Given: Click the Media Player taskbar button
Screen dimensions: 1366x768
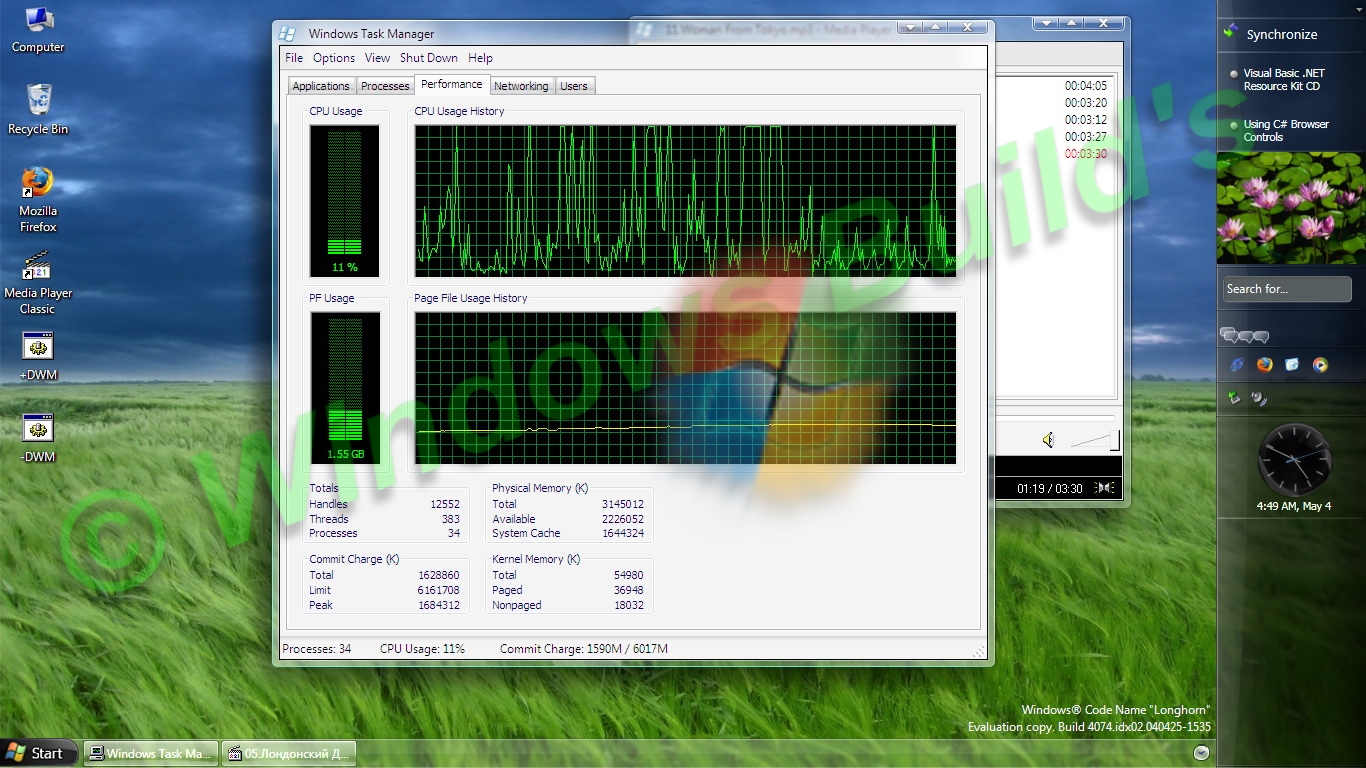Looking at the screenshot, I should click(289, 753).
